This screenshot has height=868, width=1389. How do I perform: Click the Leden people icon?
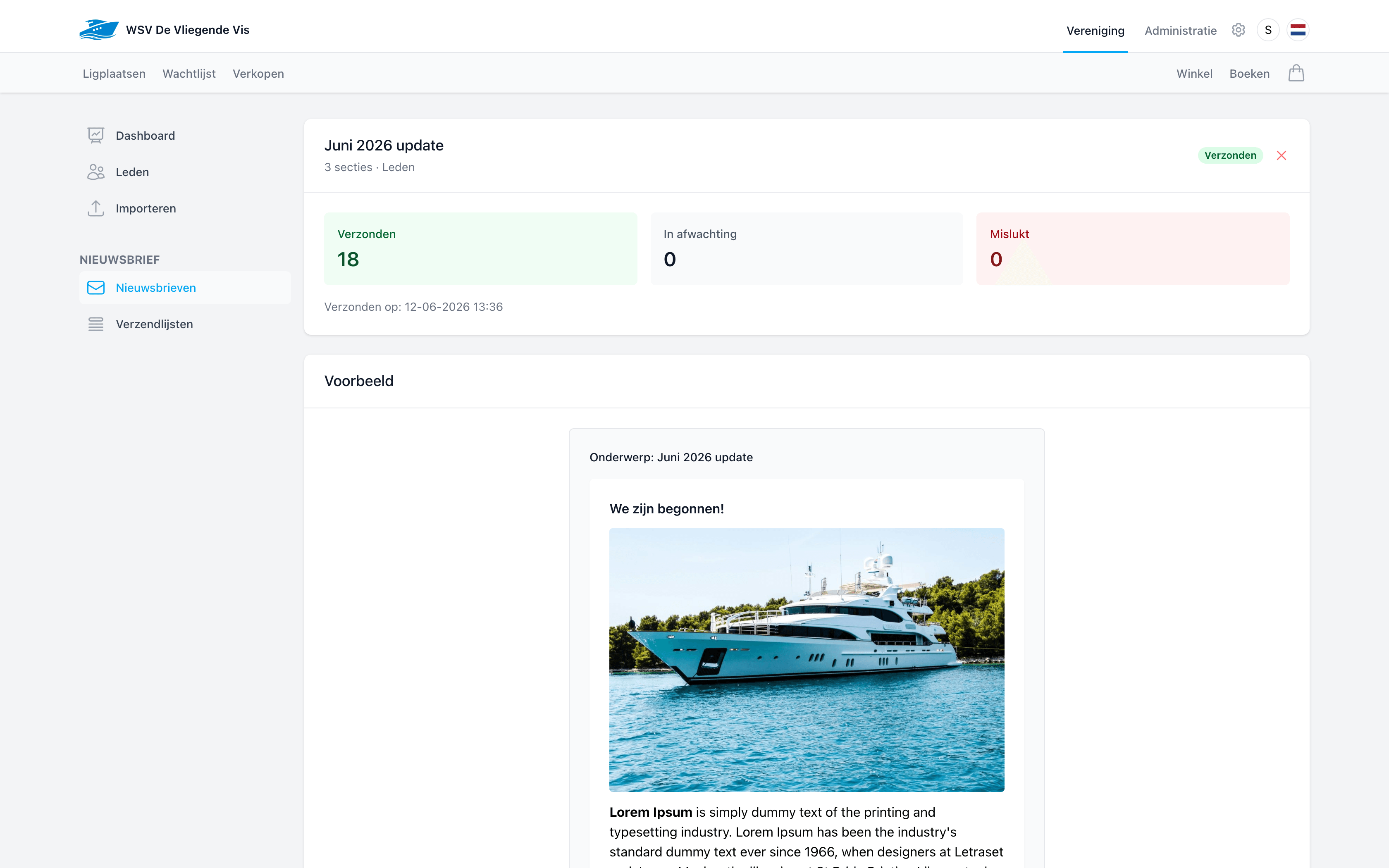pos(96,172)
